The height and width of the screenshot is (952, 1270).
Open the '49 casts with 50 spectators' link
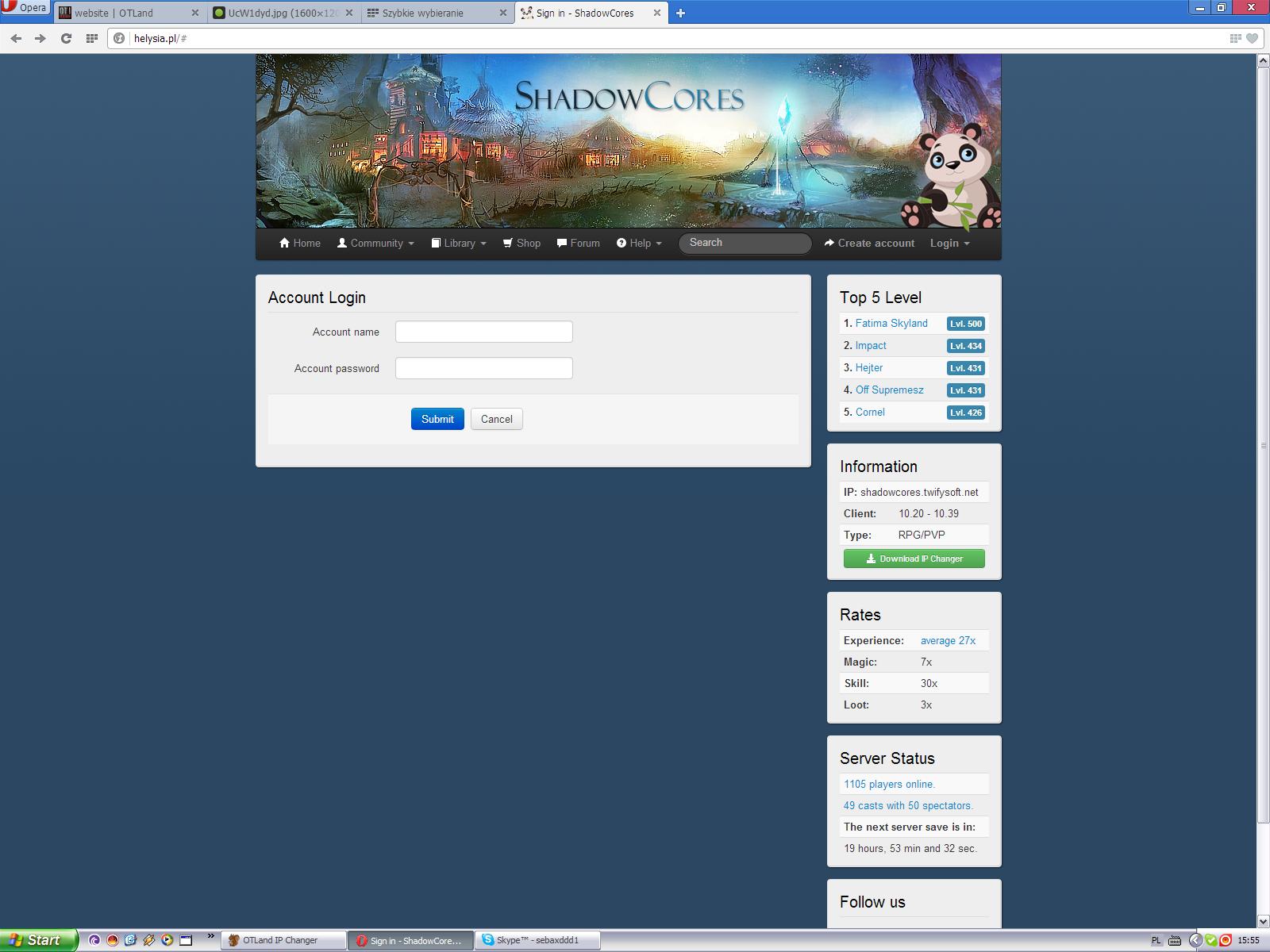908,805
